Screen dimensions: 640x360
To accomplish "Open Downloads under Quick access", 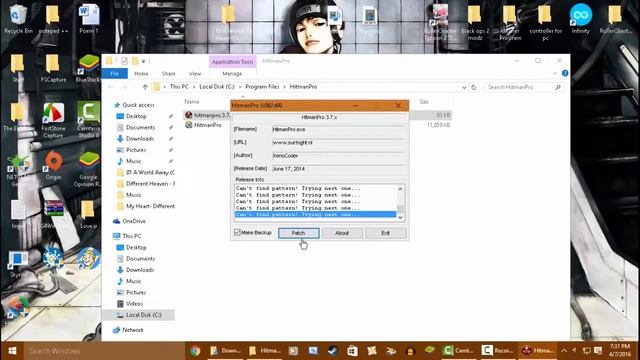I will tap(140, 139).
